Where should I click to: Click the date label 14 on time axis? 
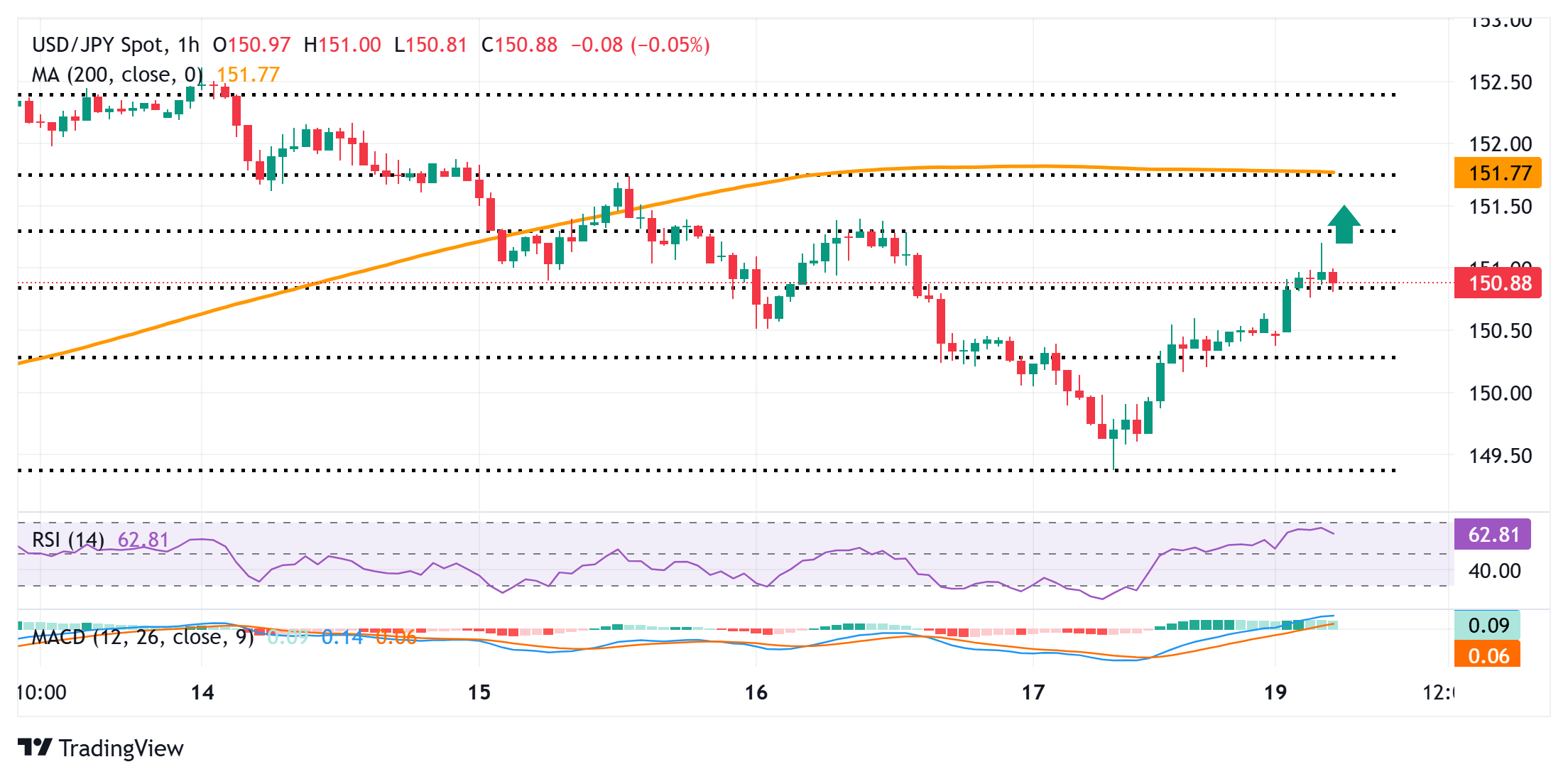coord(202,692)
